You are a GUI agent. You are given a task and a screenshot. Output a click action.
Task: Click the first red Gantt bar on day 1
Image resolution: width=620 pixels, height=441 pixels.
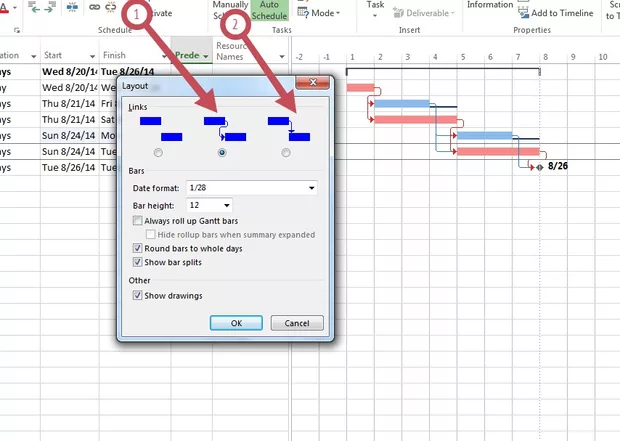coord(360,87)
